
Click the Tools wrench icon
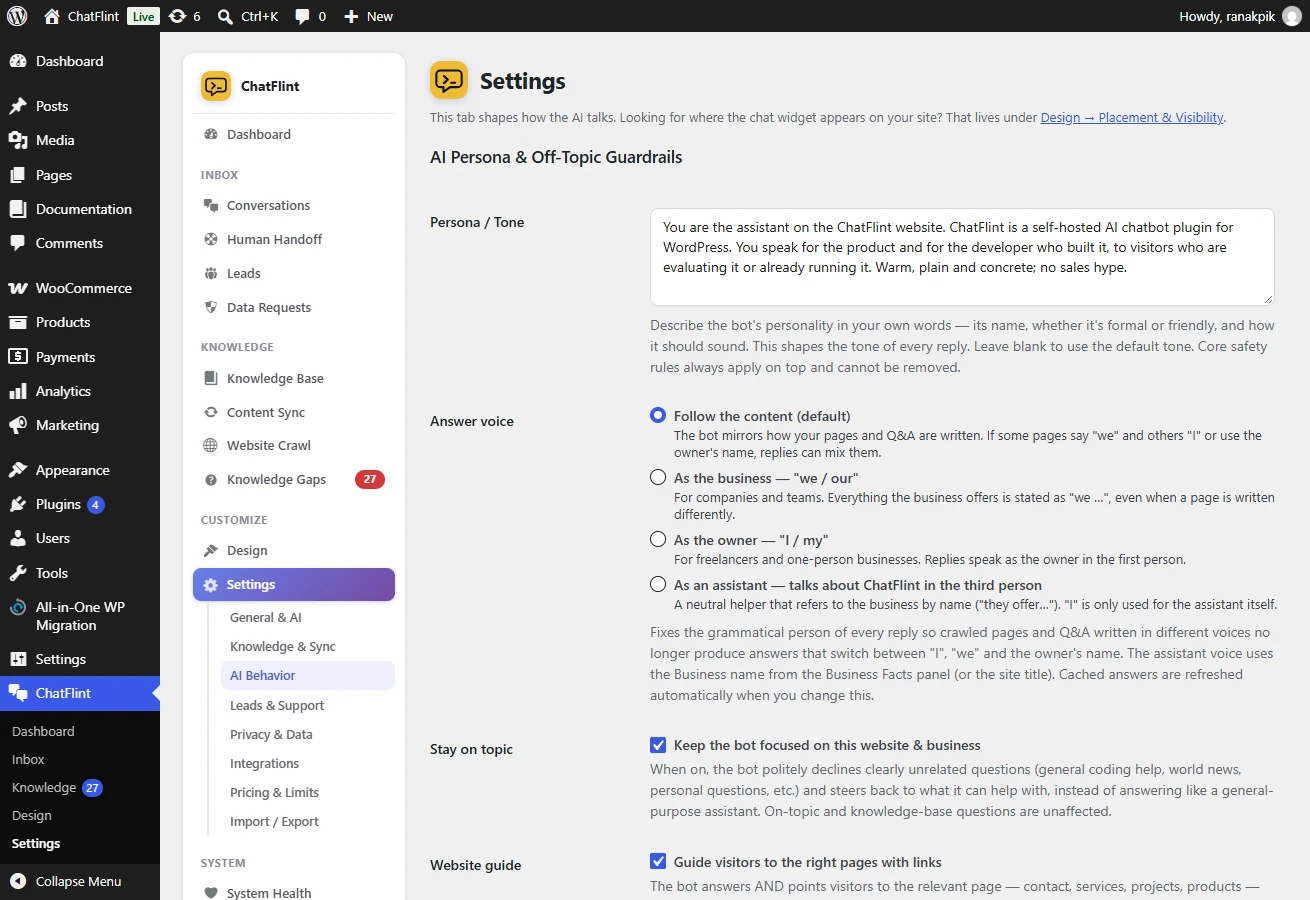coord(18,573)
